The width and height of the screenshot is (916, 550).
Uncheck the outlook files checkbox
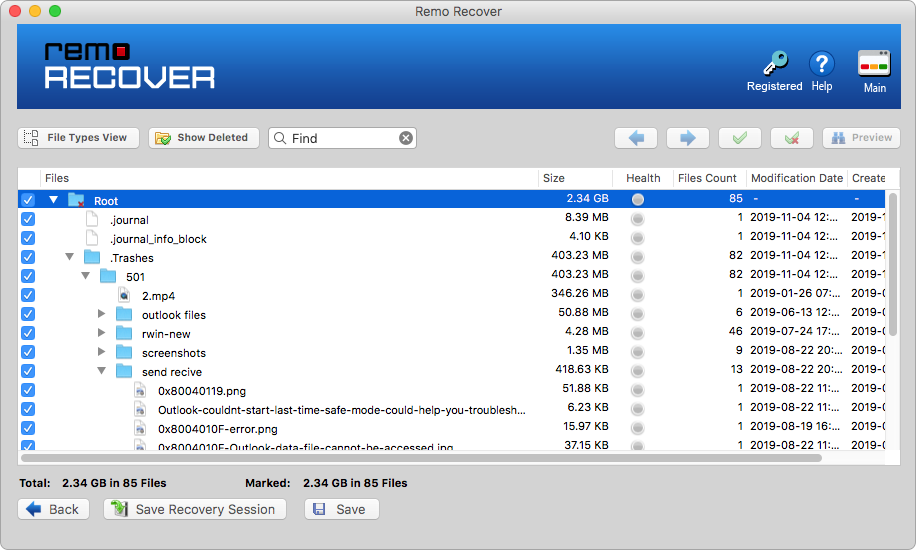click(27, 314)
